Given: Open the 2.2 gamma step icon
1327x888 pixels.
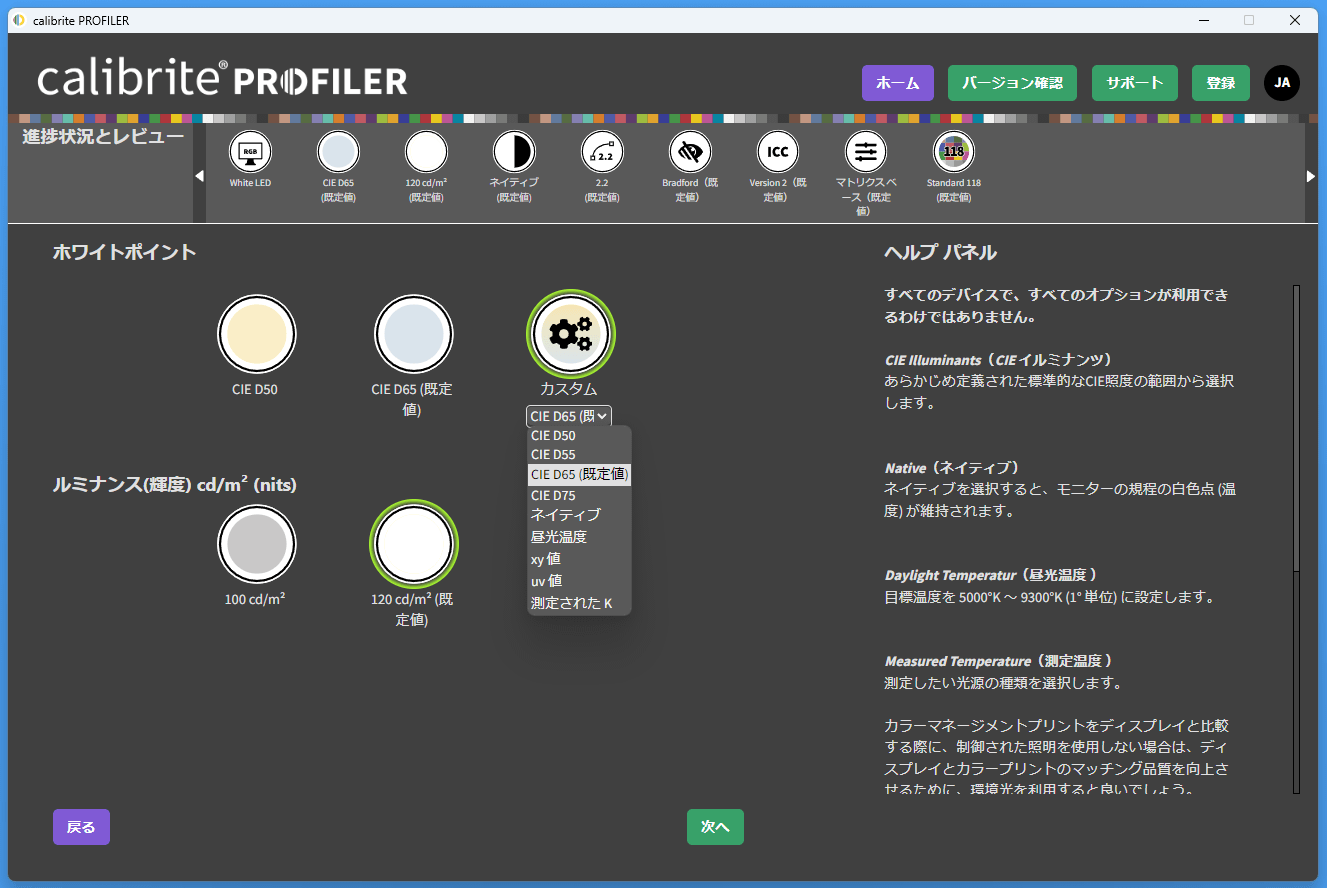Looking at the screenshot, I should click(x=602, y=152).
